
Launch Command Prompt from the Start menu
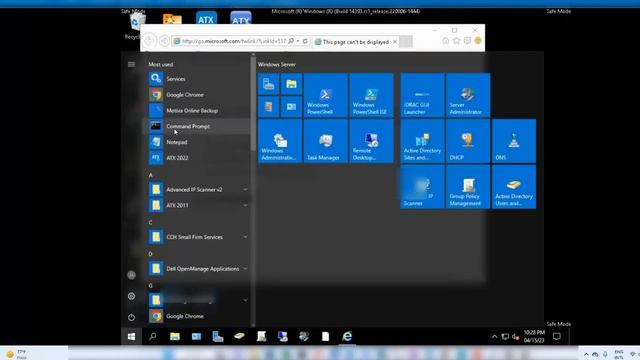198,126
